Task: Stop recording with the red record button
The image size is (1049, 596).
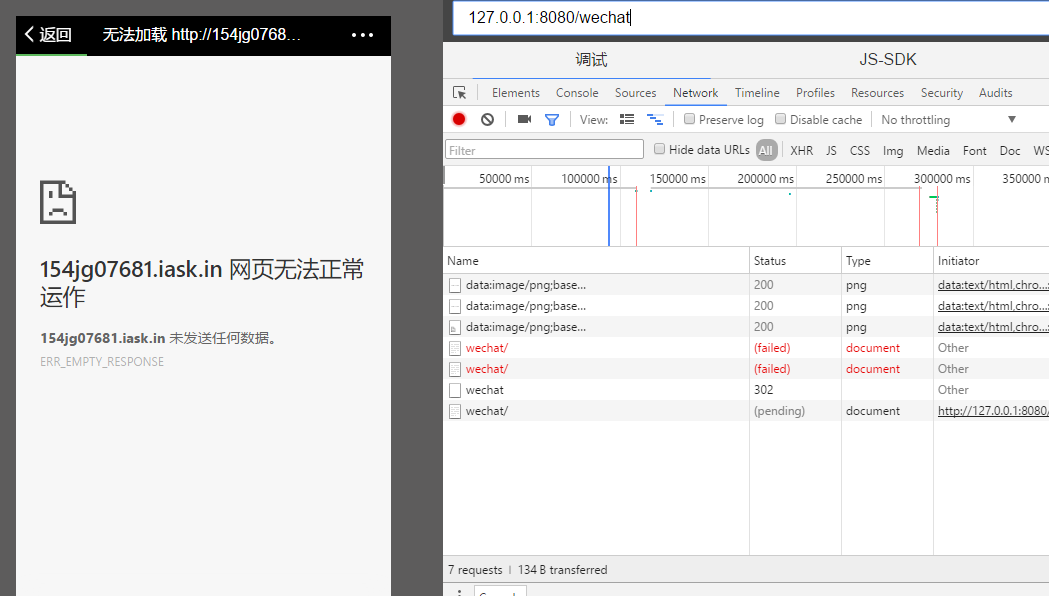Action: tap(459, 119)
